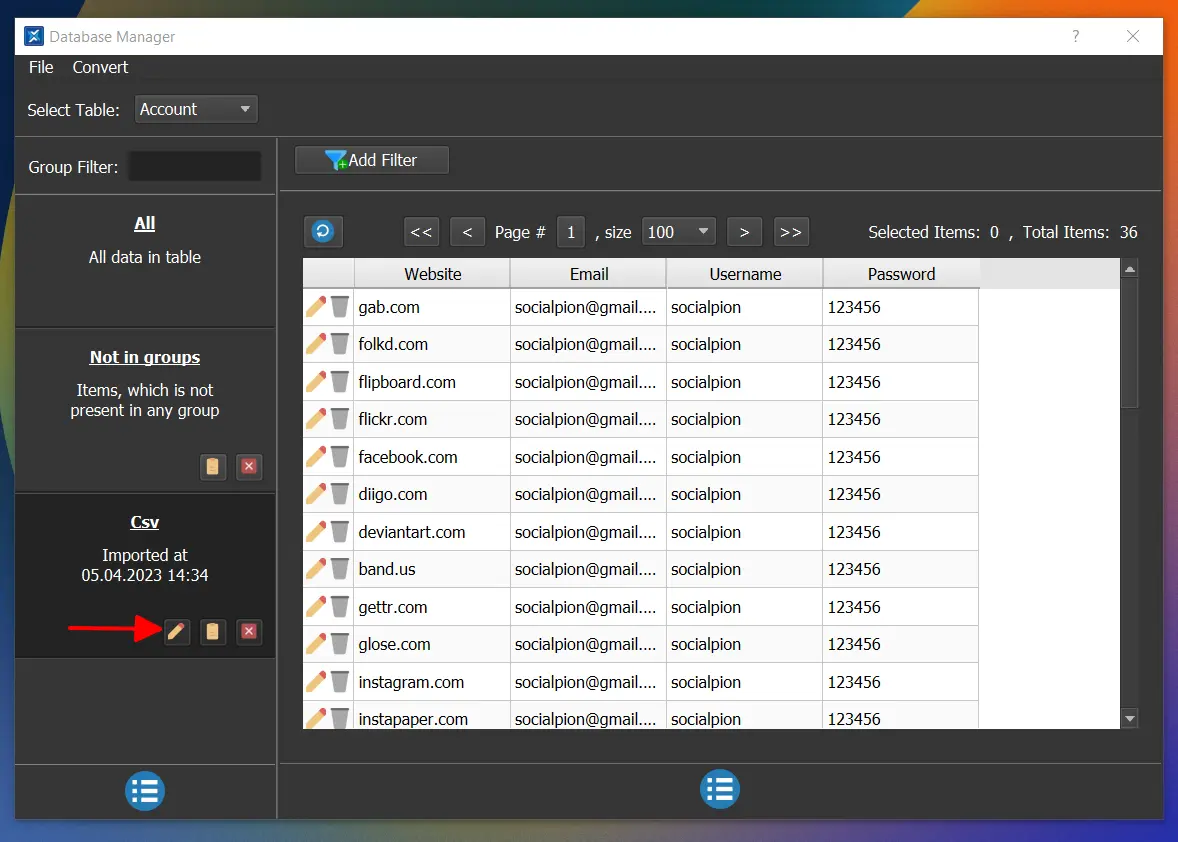Select the facebook.com website cell
The image size is (1178, 842).
[432, 457]
